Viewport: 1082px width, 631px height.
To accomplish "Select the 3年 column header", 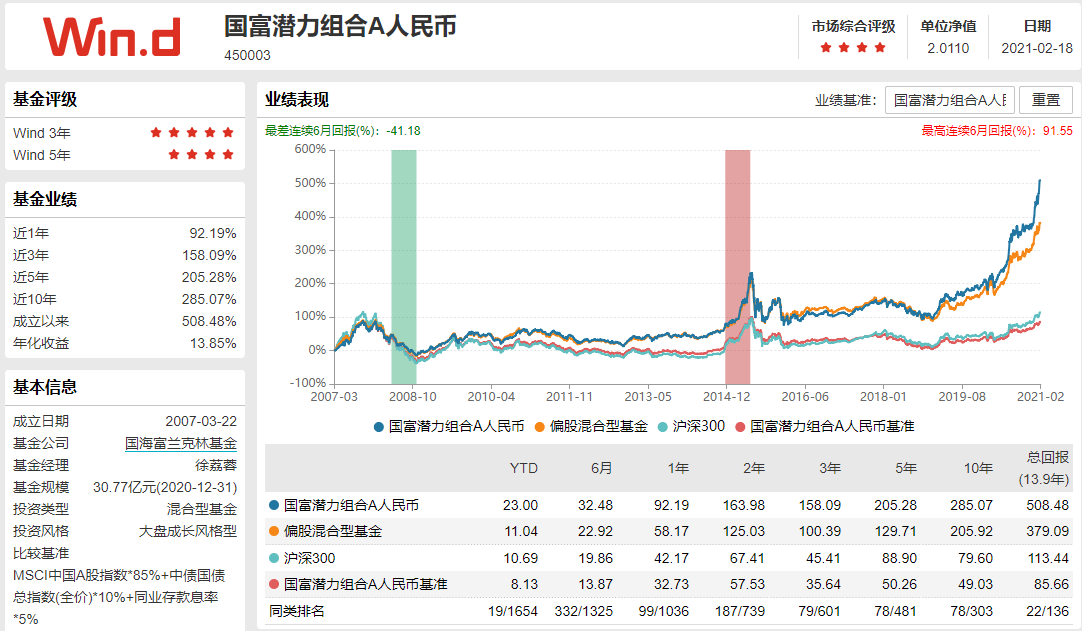I will coord(829,468).
